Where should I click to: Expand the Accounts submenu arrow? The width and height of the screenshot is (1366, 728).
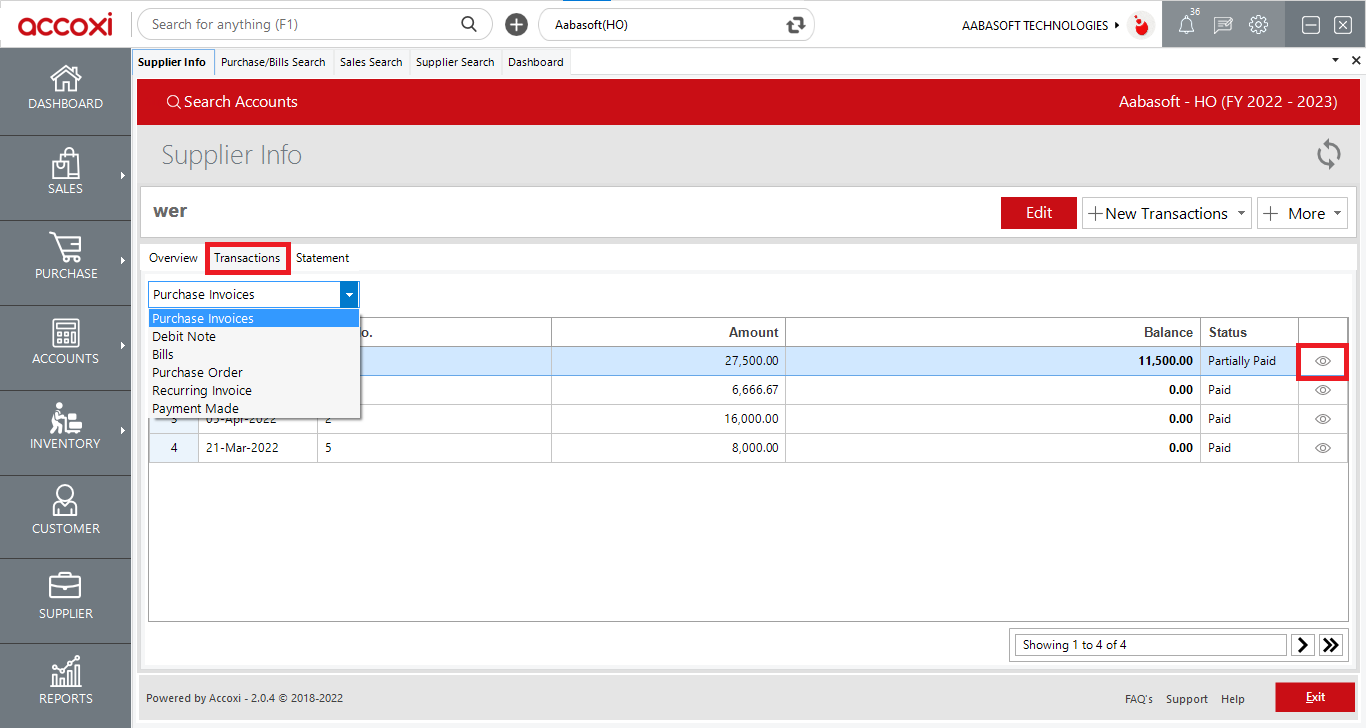tap(122, 345)
